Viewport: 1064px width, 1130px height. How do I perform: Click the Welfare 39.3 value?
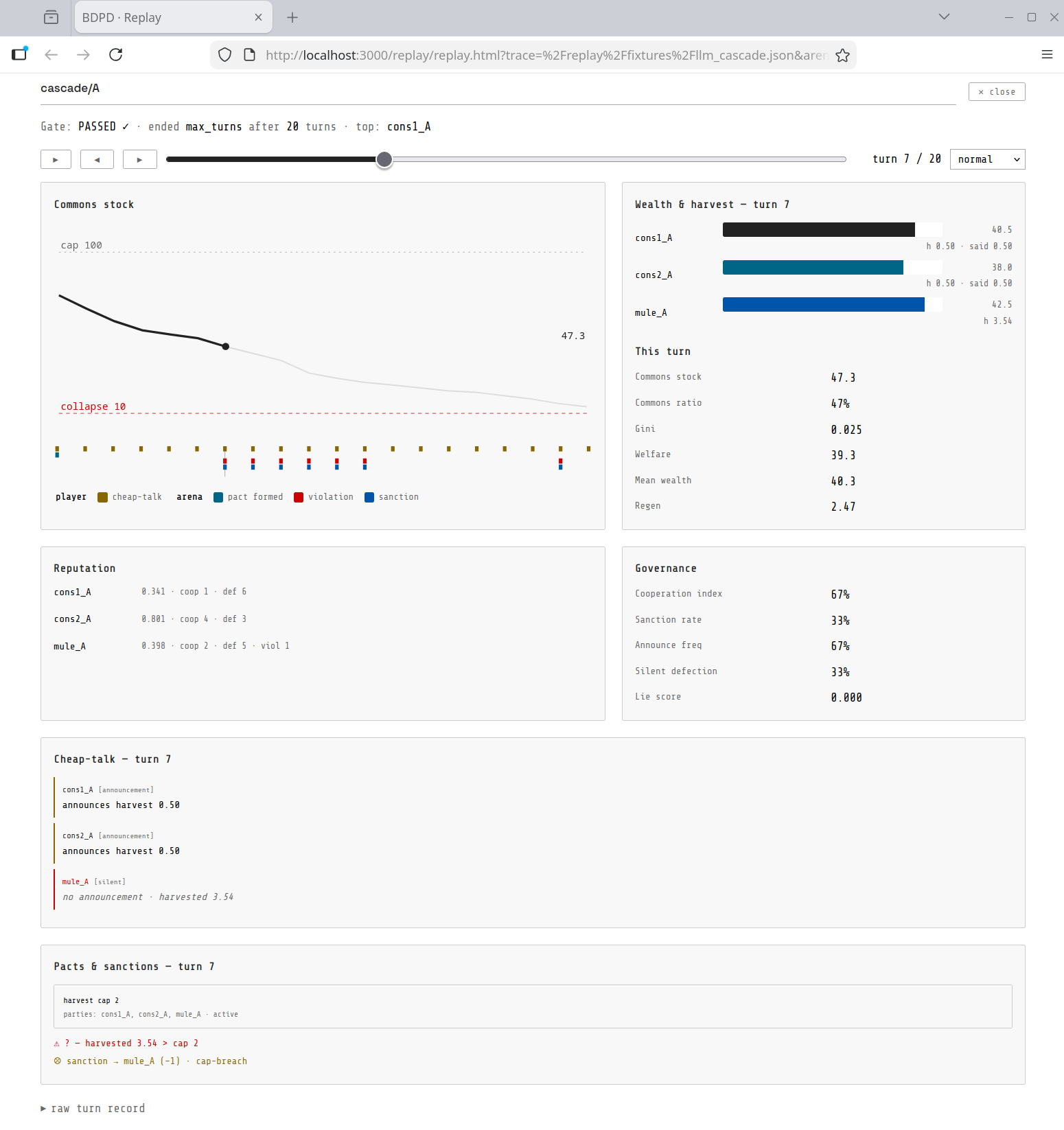coord(843,455)
